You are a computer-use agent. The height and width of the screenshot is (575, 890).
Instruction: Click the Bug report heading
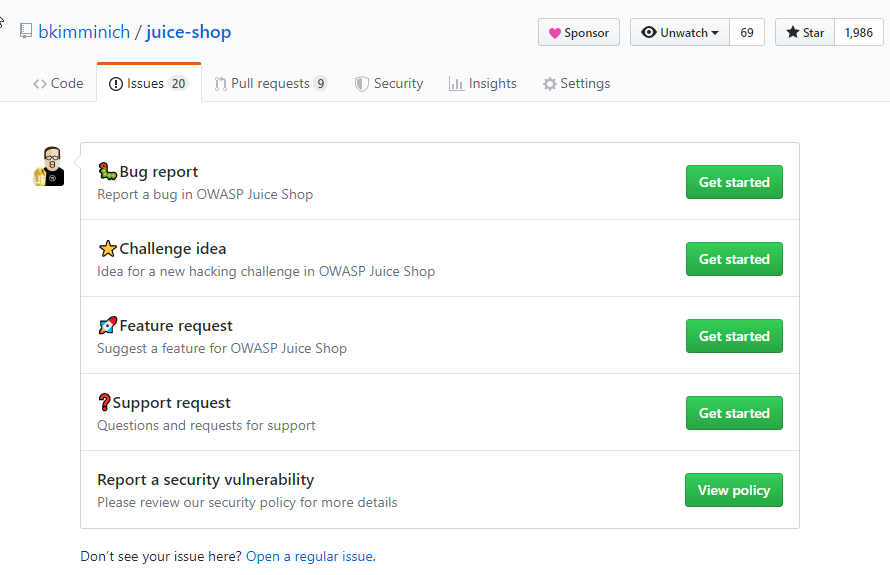click(159, 171)
